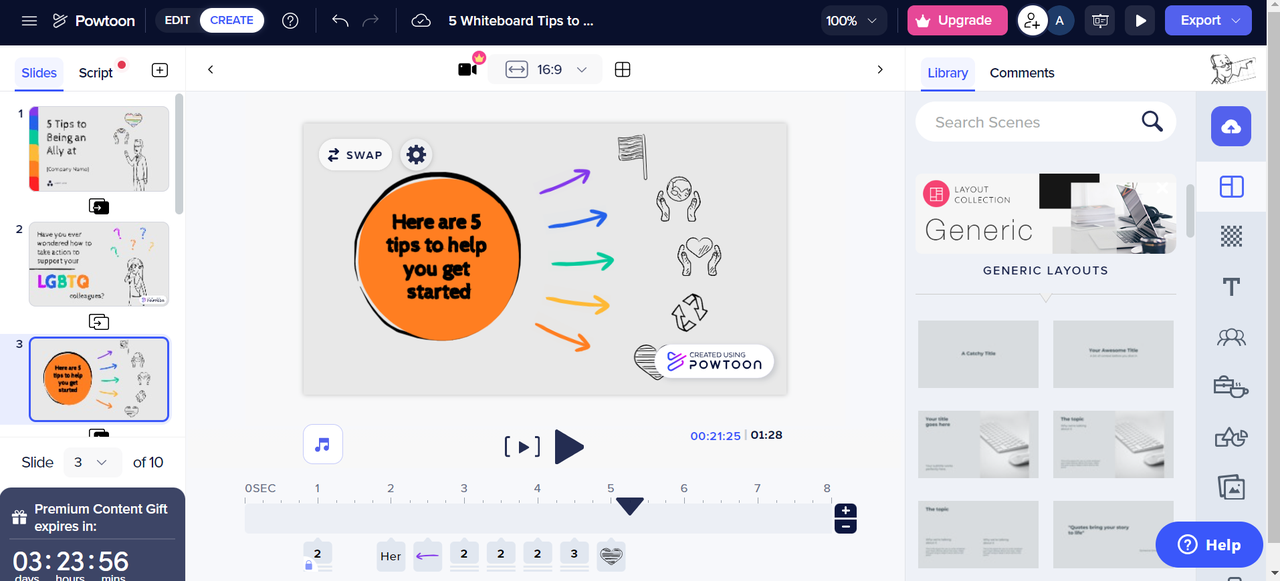Select slide 2 thumbnail

coord(99,264)
